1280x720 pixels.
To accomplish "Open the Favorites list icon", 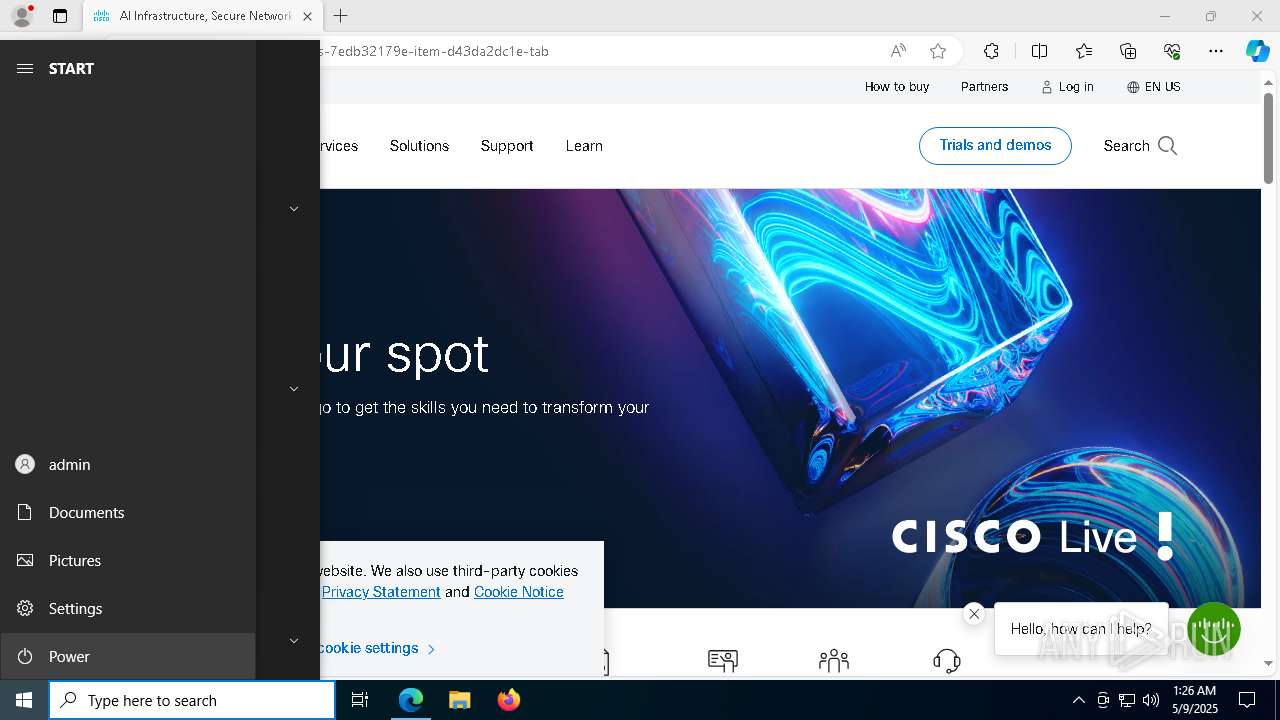I will tap(1084, 51).
